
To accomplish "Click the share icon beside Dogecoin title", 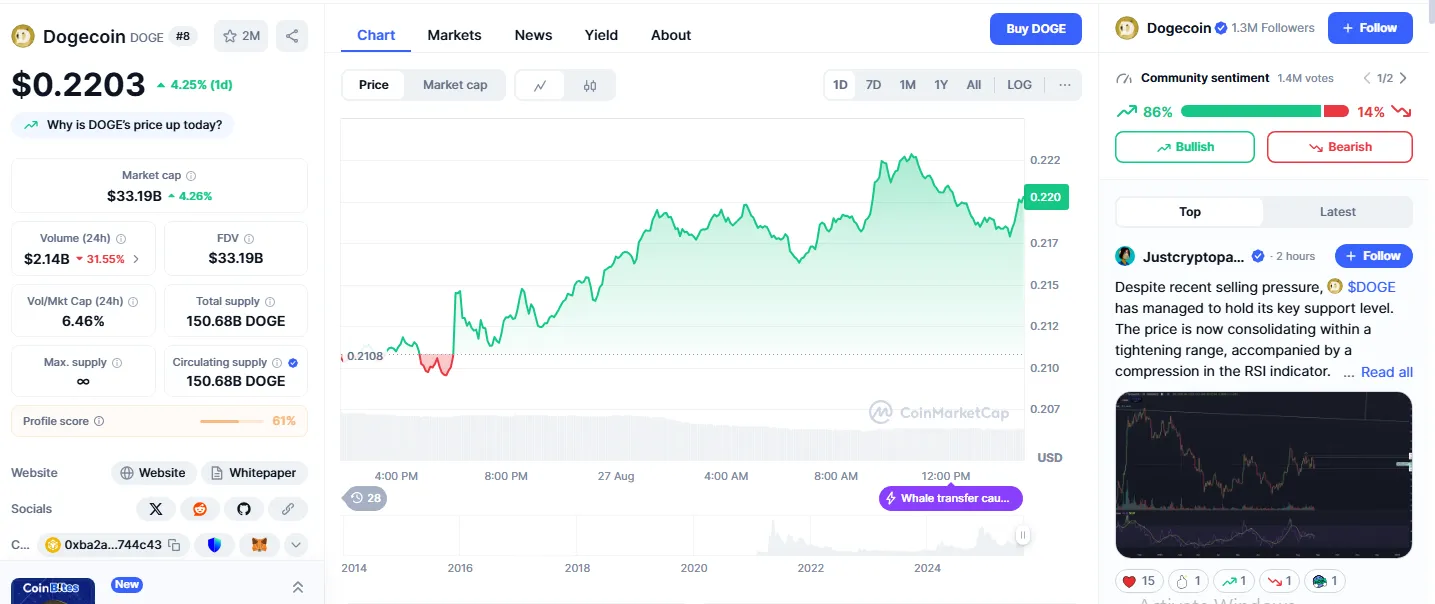I will 292,36.
